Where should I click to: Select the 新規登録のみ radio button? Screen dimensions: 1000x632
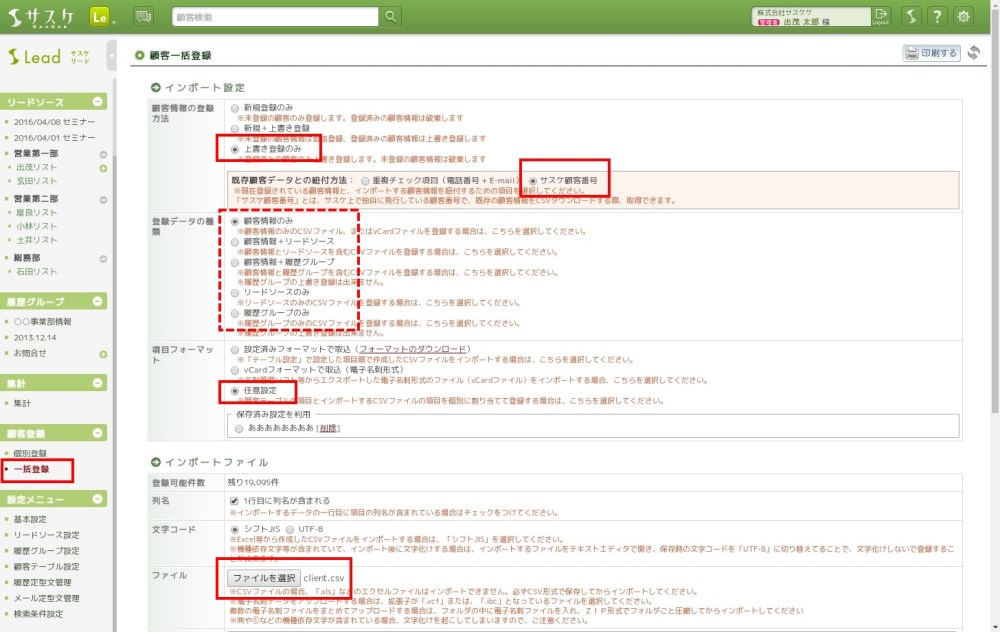point(235,107)
